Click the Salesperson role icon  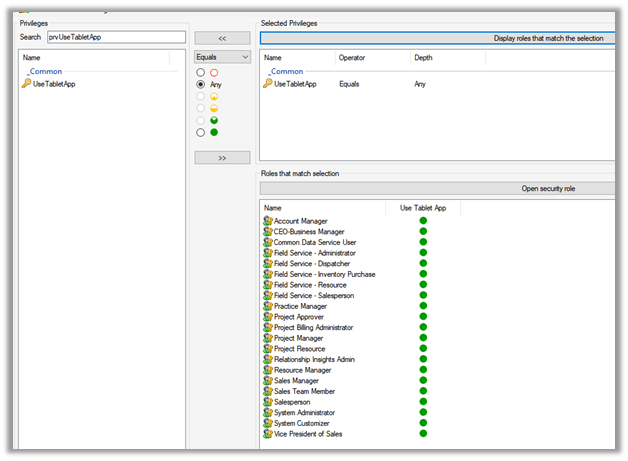(x=267, y=402)
